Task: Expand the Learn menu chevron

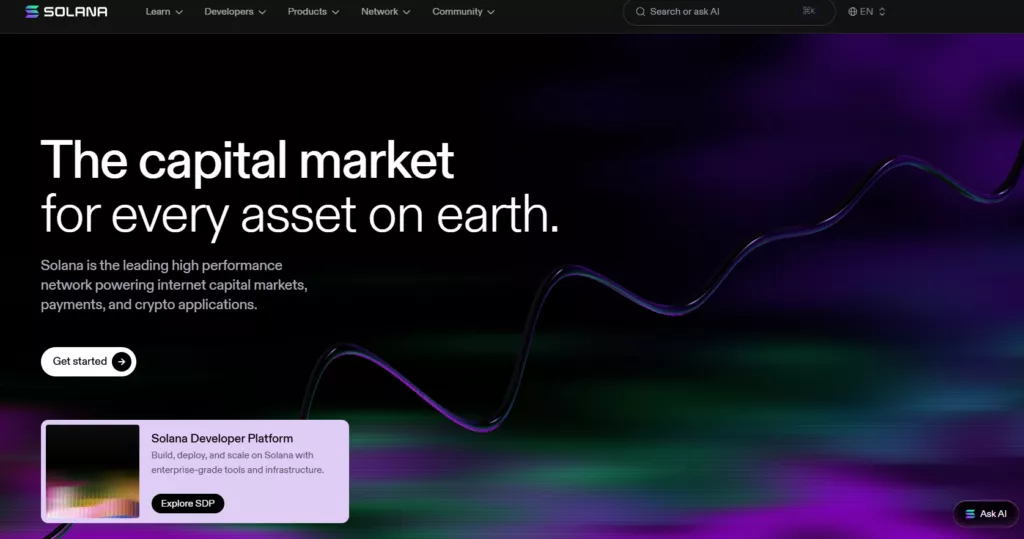Action: coord(179,12)
